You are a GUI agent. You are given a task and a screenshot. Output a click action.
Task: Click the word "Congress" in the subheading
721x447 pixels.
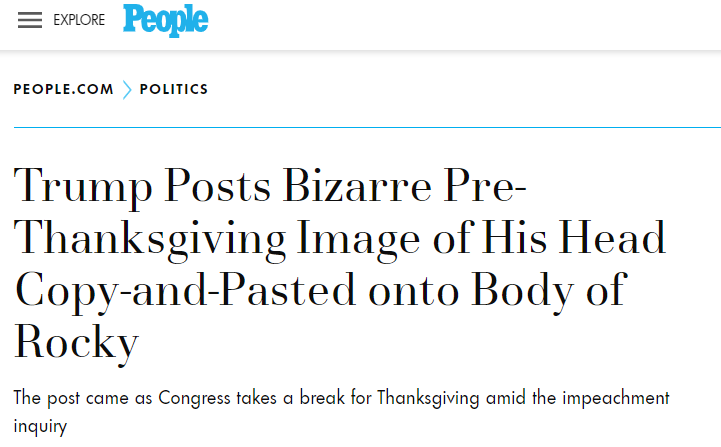[x=186, y=397]
